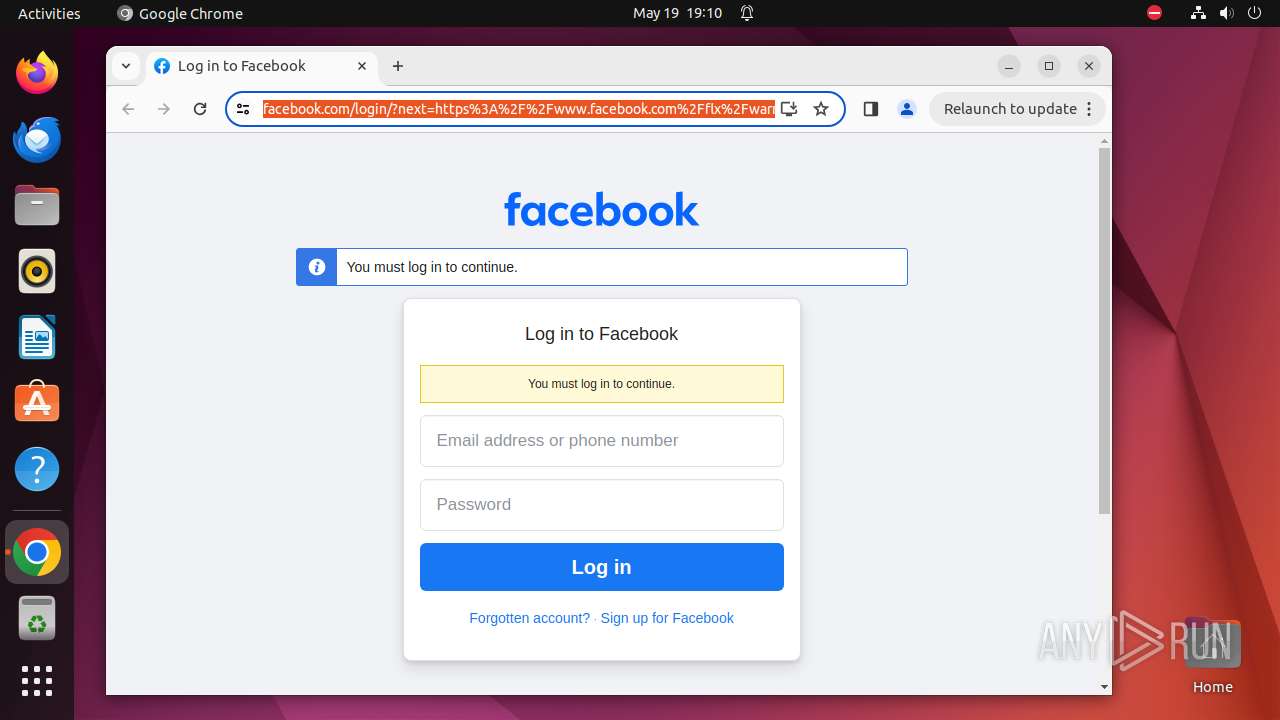Click the info icon in login notice
This screenshot has width=1280, height=720.
[x=317, y=267]
